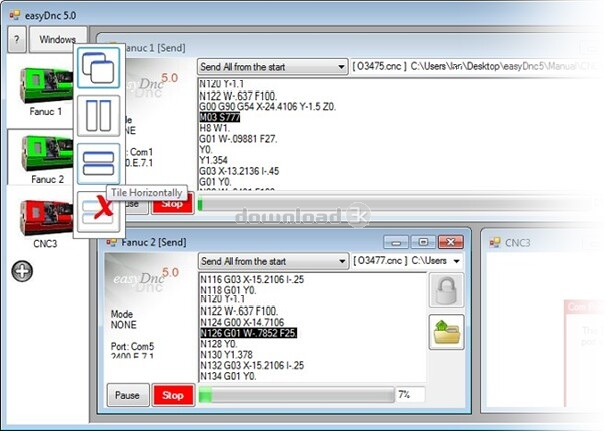Select line N116 G03 X-15.2106 I-.25
This screenshot has width=607, height=431.
(252, 279)
